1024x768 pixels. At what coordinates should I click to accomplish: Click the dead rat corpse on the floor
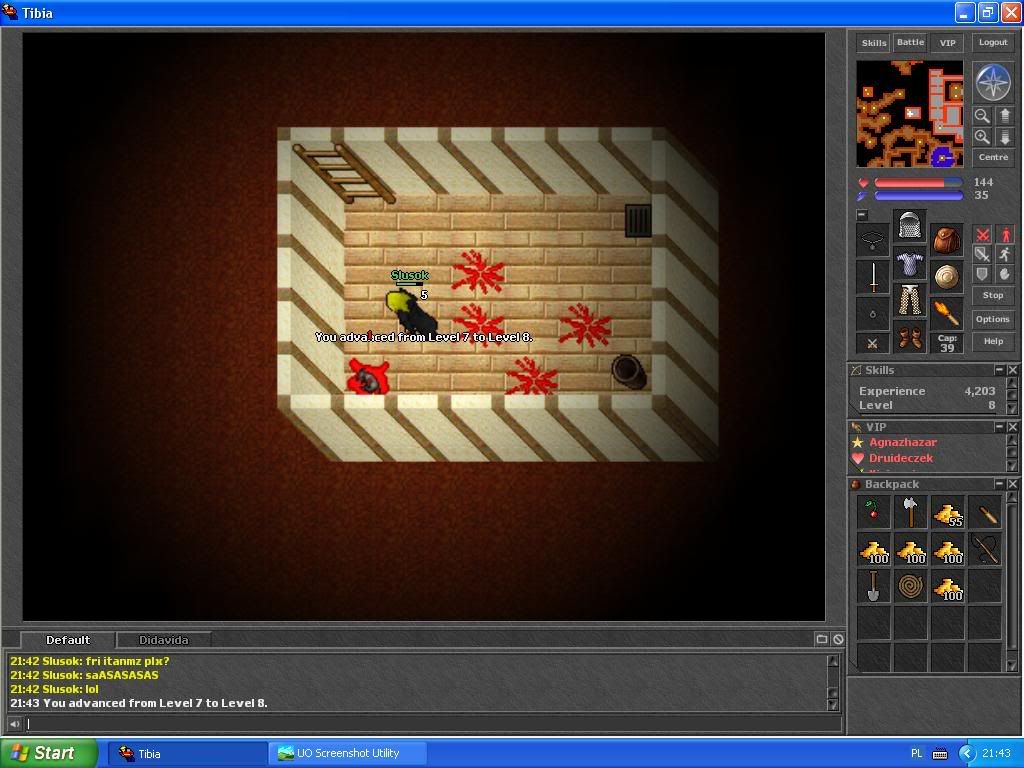point(368,377)
